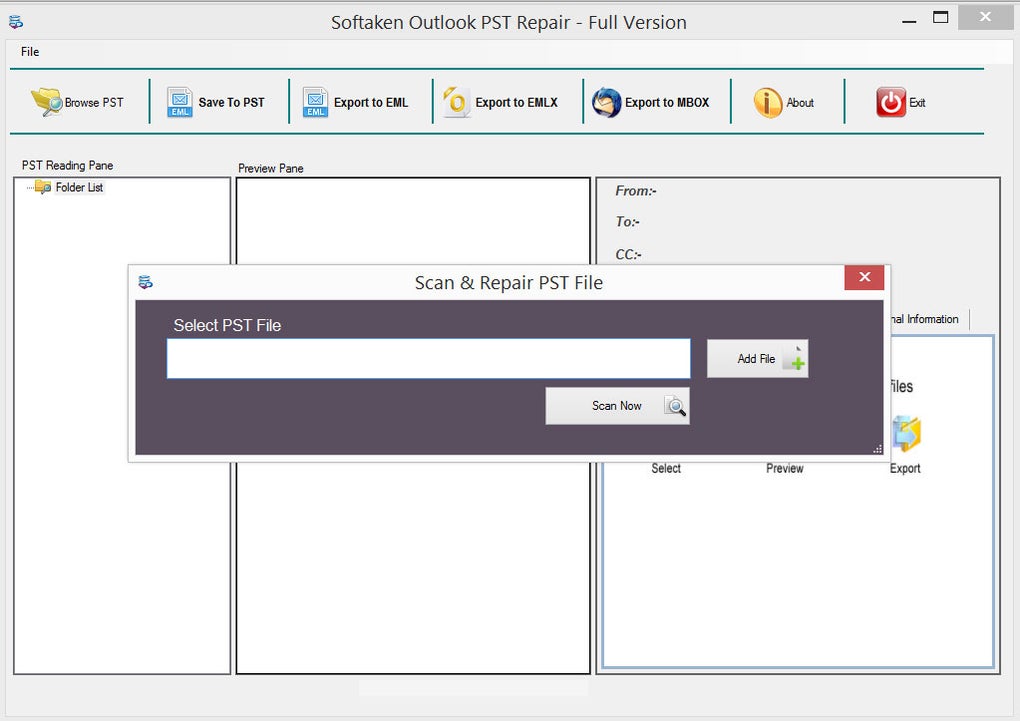Close the Scan & Repair PST File dialog
Screen dimensions: 1020x721
(864, 277)
